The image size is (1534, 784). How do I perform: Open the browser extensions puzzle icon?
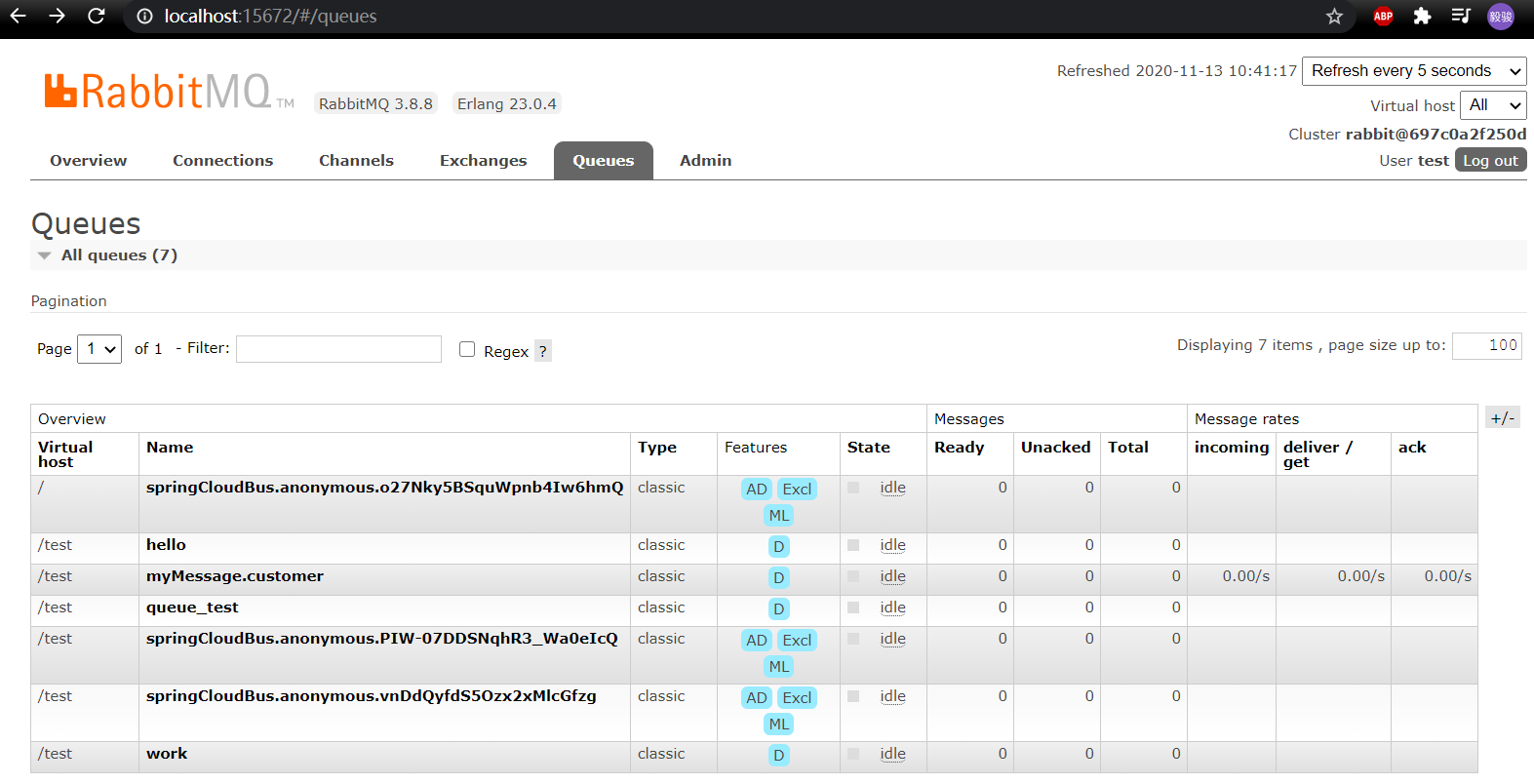(x=1422, y=16)
